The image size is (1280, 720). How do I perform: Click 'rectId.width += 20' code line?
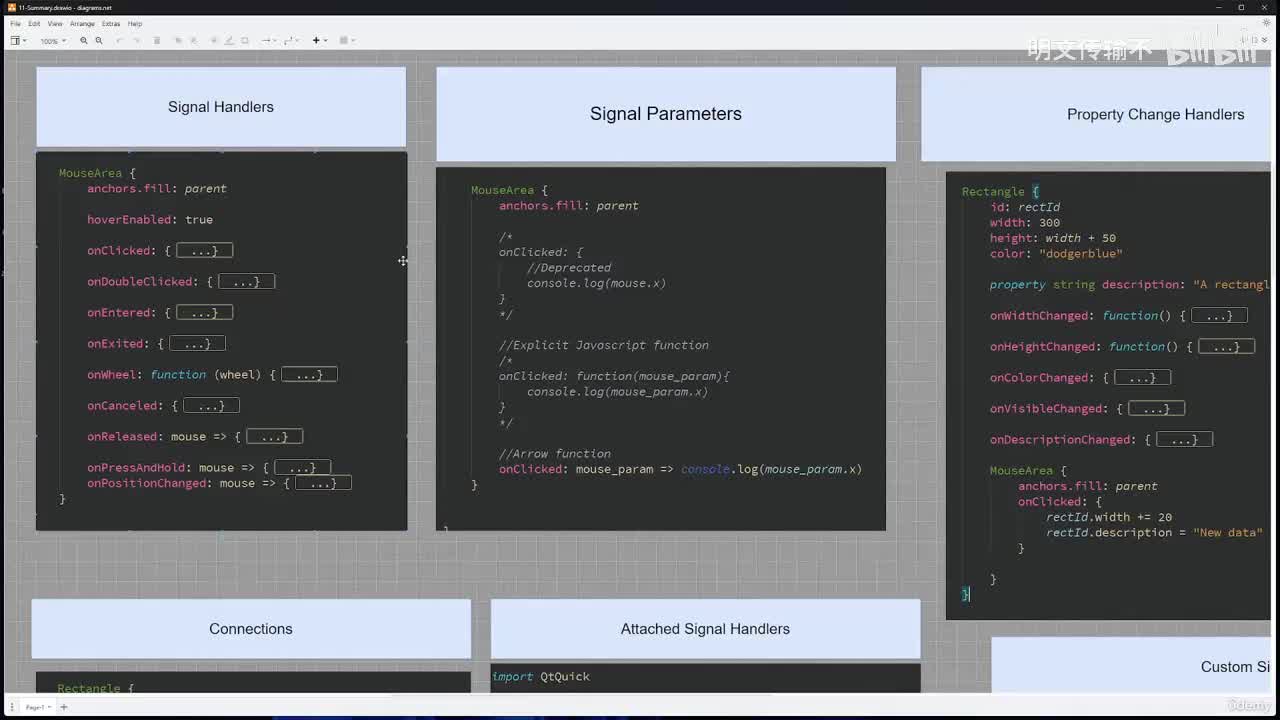tap(1109, 518)
